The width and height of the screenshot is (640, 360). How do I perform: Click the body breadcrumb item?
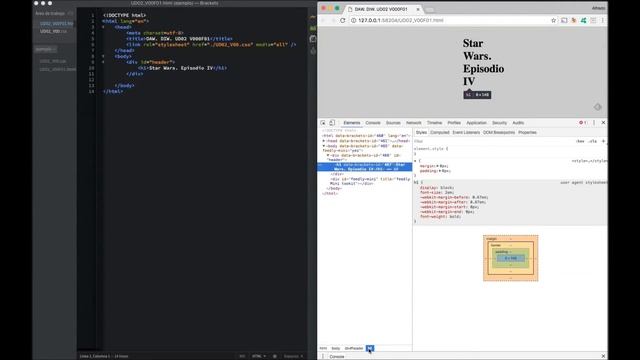336,349
